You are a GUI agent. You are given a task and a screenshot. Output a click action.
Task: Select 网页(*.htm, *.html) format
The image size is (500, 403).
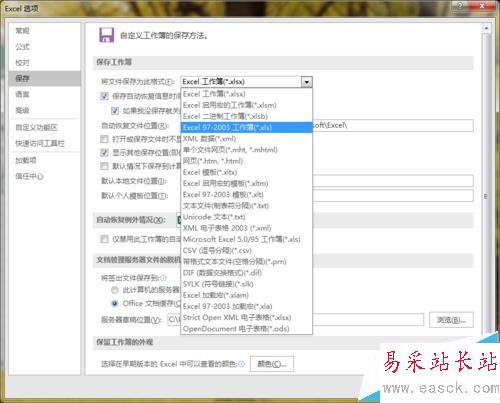pos(246,161)
